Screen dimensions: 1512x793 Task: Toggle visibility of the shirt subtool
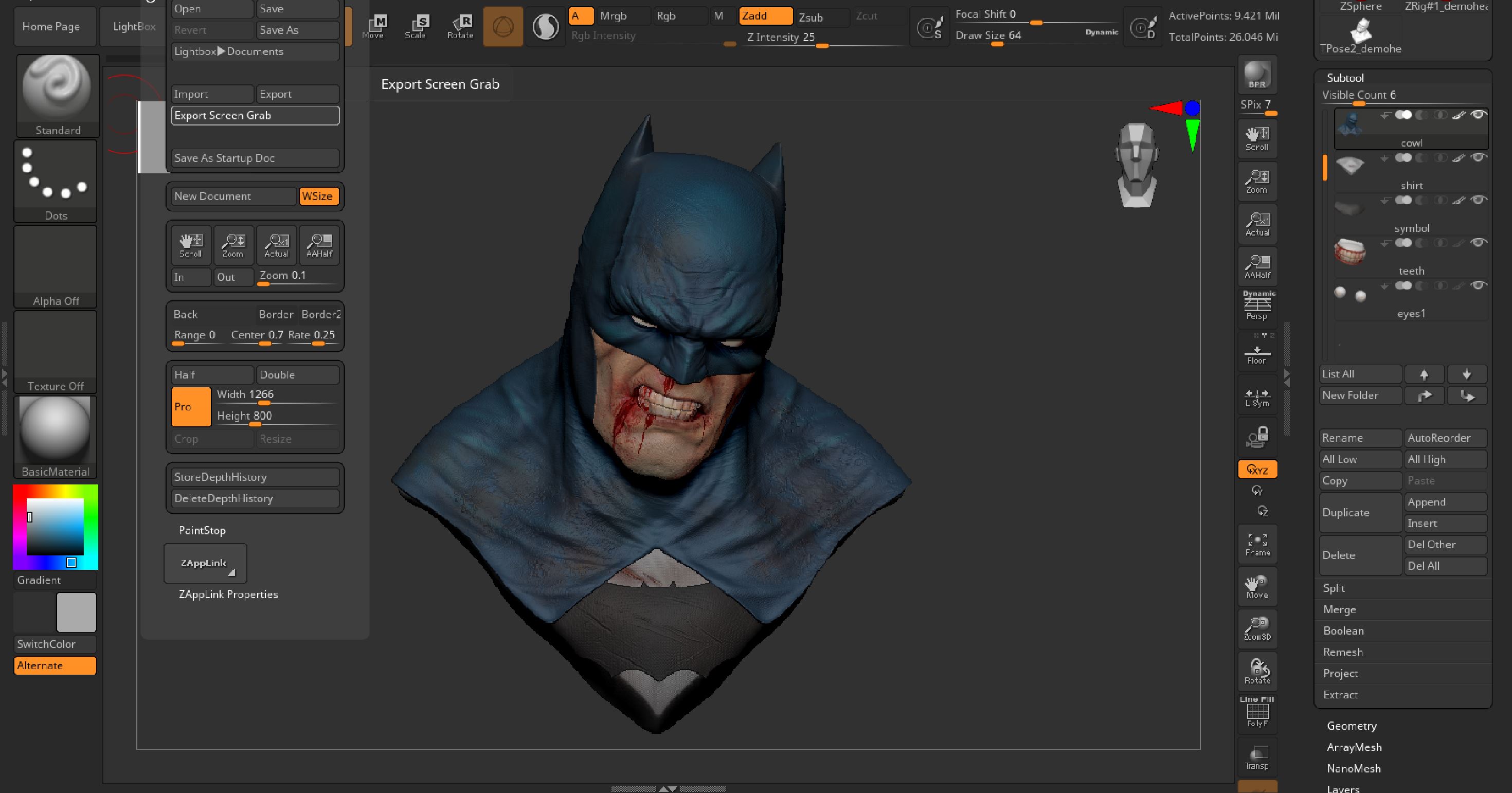1478,157
